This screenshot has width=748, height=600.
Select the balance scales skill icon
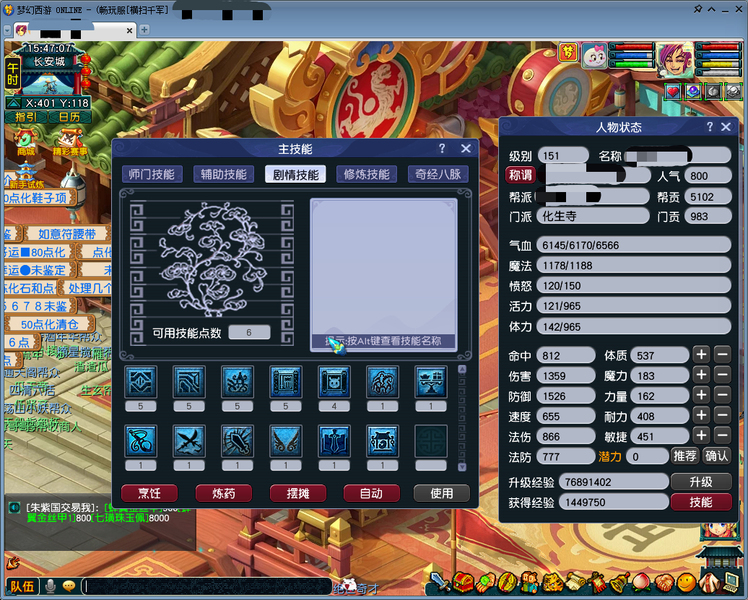coord(431,382)
